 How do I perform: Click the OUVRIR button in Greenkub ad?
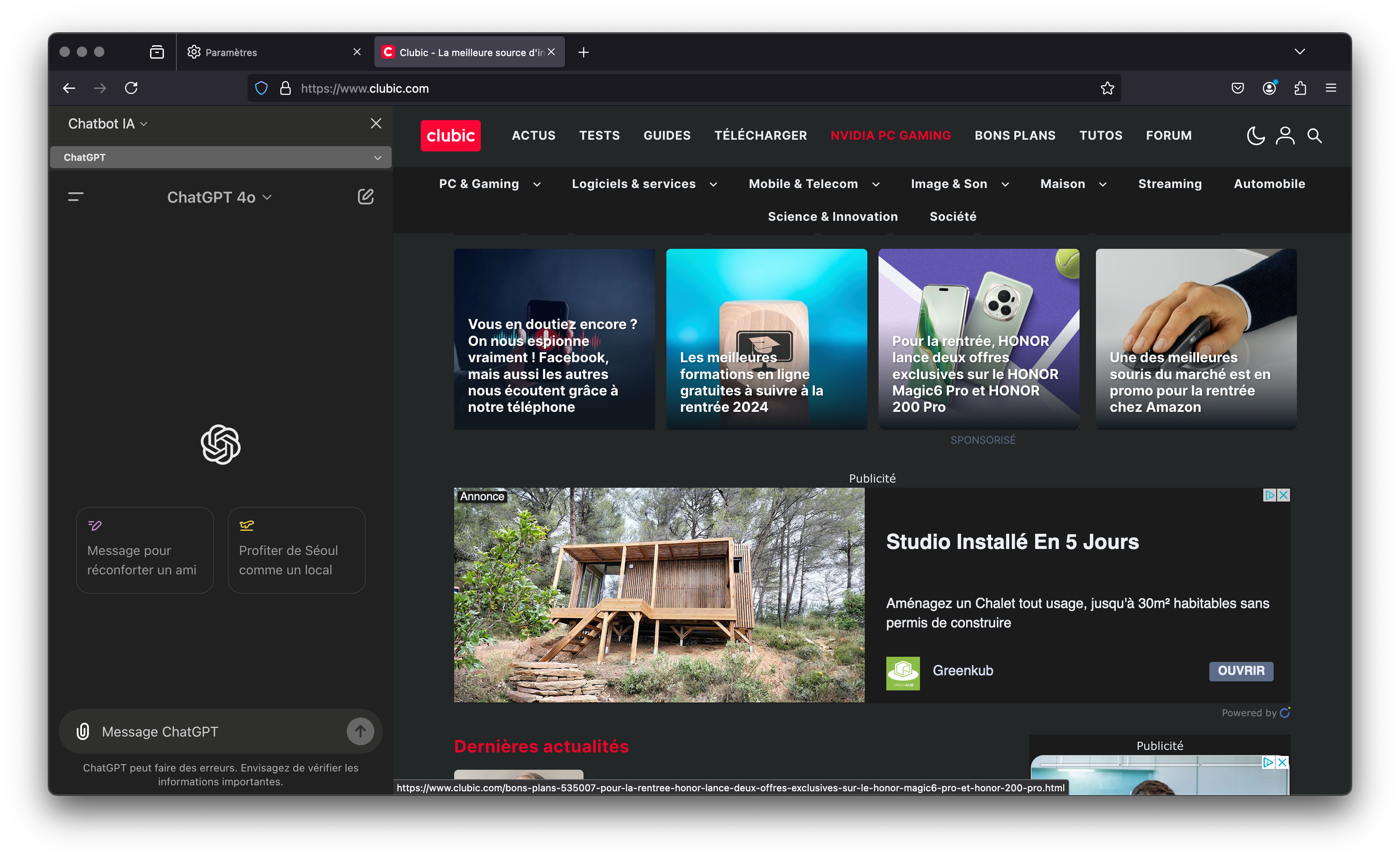click(x=1240, y=671)
